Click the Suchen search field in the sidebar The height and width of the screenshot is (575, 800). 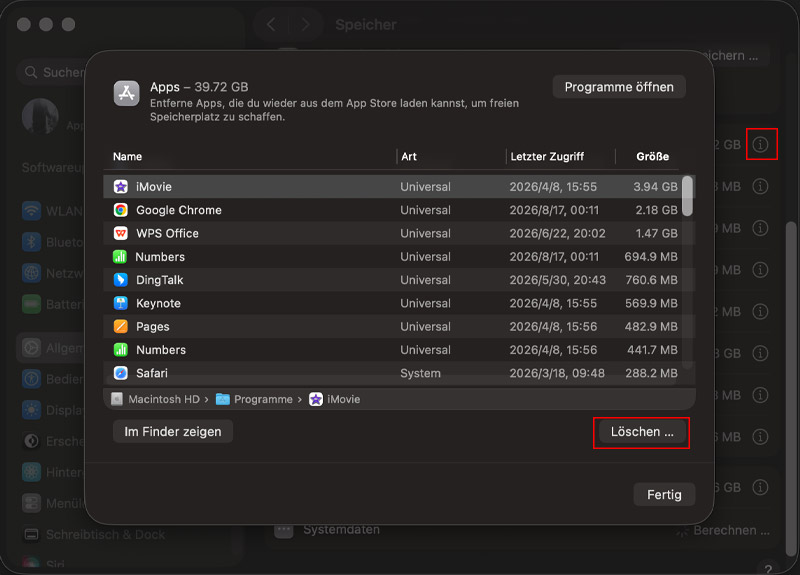pyautogui.click(x=51, y=72)
